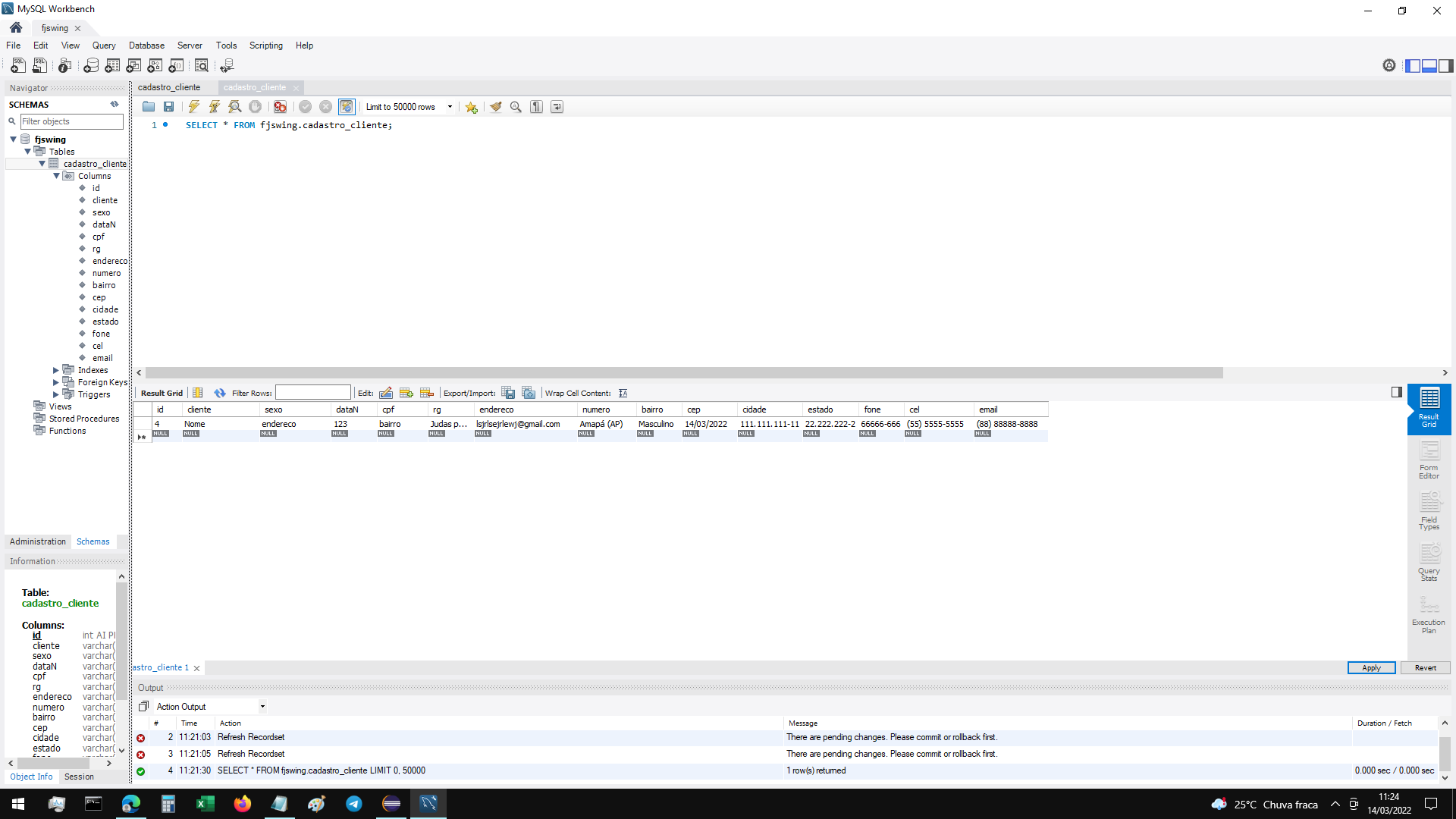
Task: Toggle the right sidebar panel visibility
Action: [1446, 66]
